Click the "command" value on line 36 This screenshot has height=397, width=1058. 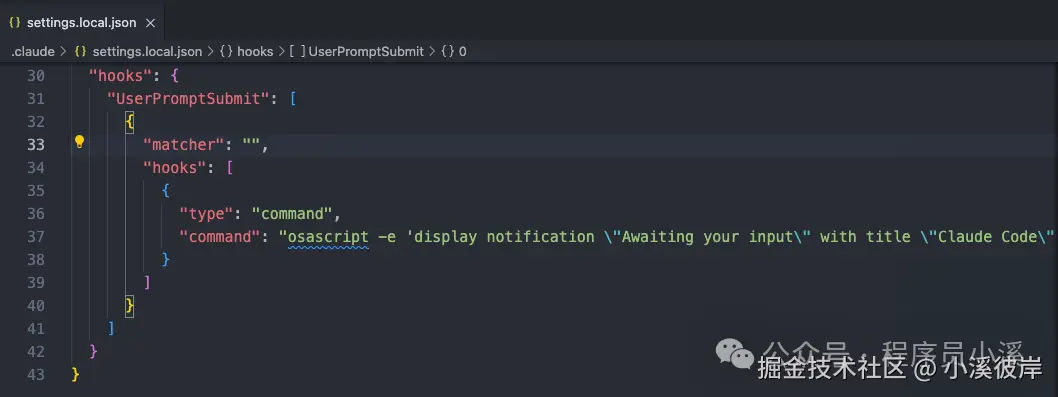pyautogui.click(x=292, y=213)
